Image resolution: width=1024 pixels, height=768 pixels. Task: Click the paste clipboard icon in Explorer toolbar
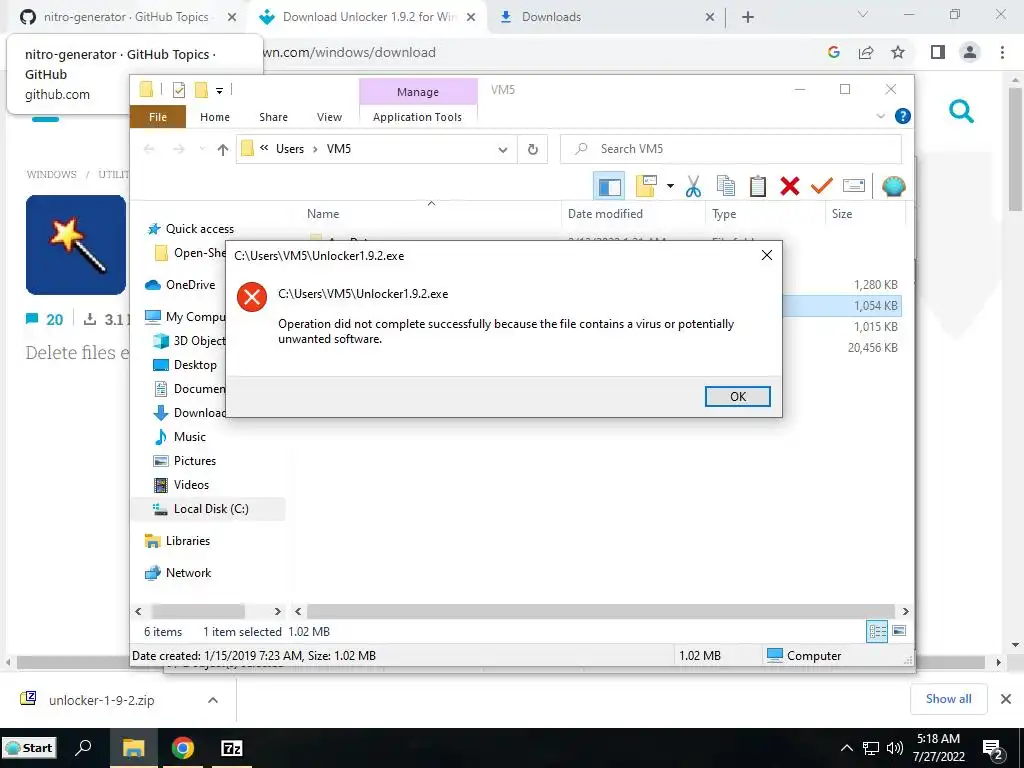[758, 186]
